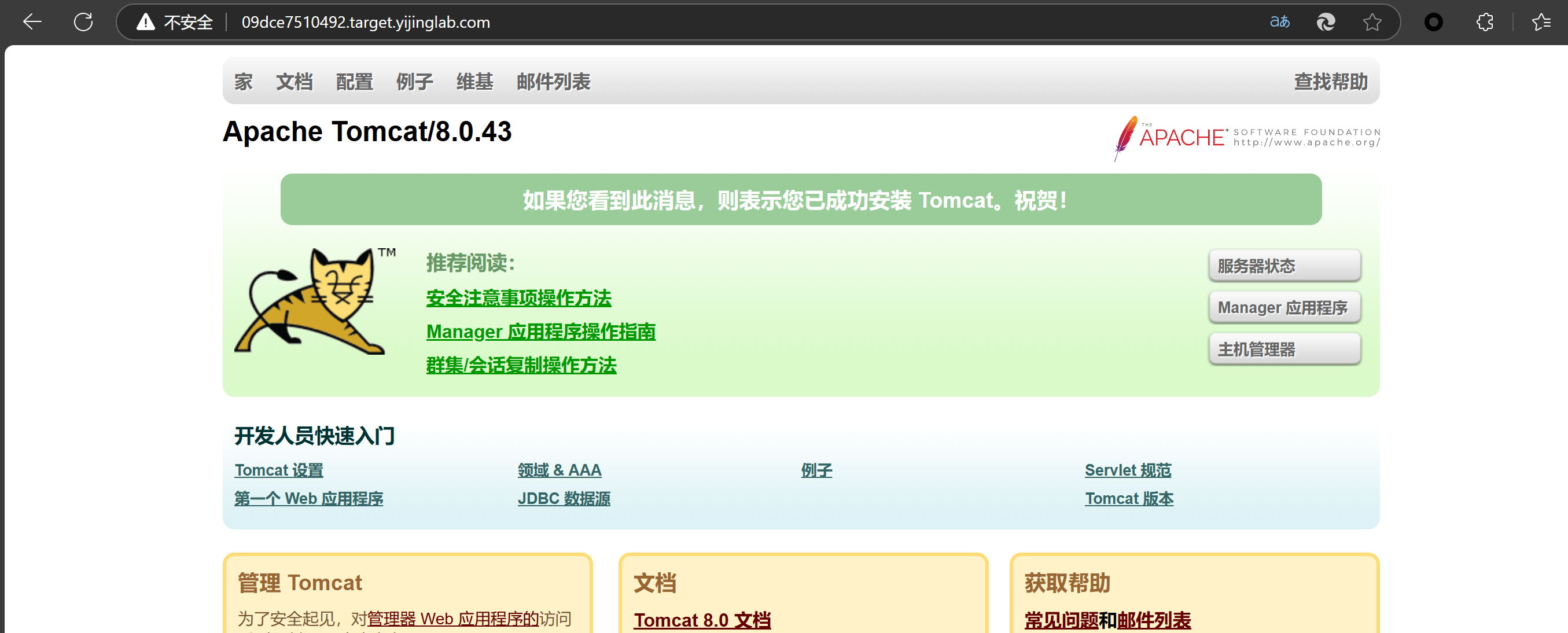Viewport: 1568px width, 633px height.
Task: Open the translate page icon in address bar
Action: pyautogui.click(x=1279, y=23)
